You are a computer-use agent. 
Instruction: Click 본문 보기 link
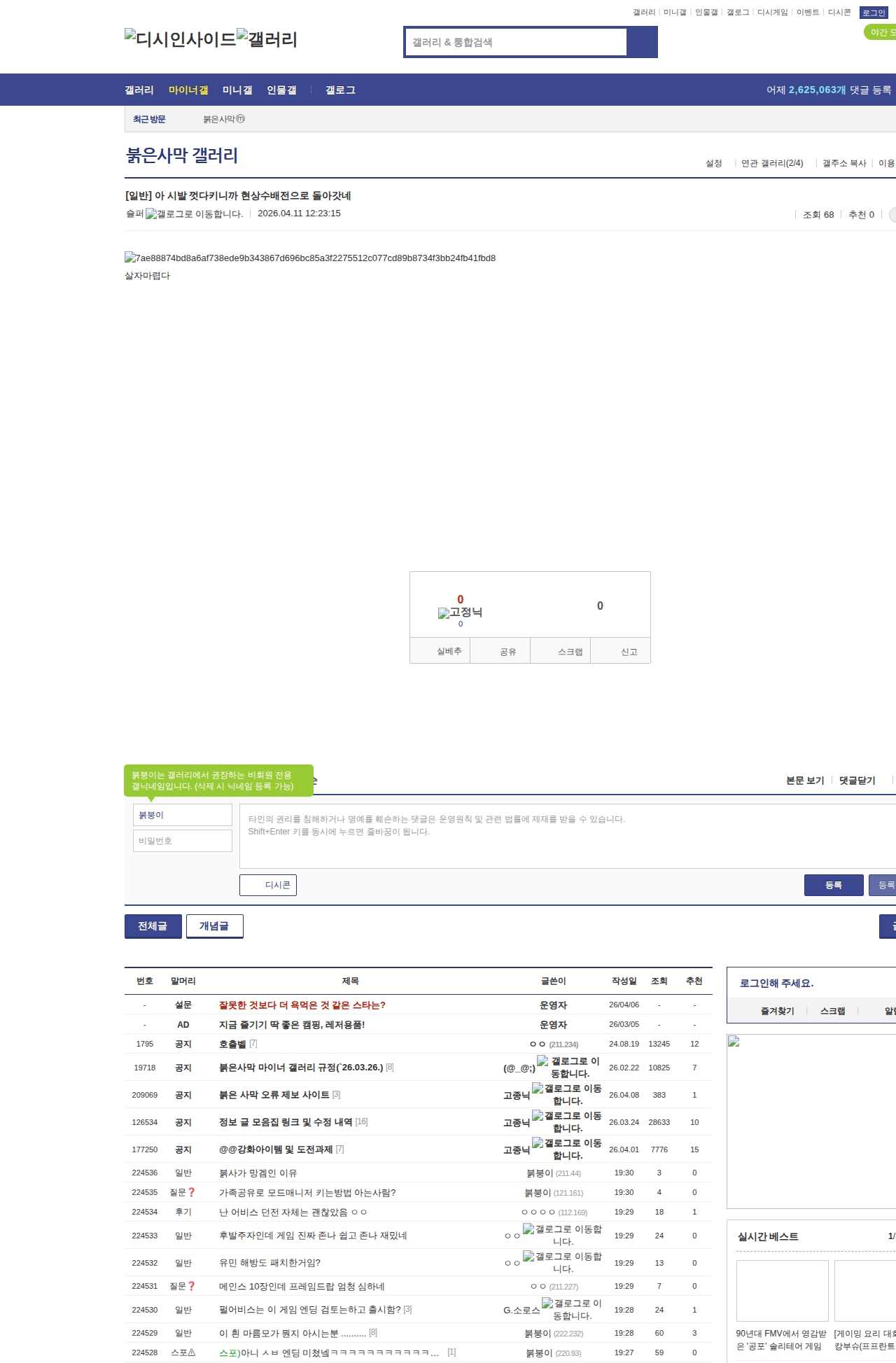pyautogui.click(x=805, y=781)
